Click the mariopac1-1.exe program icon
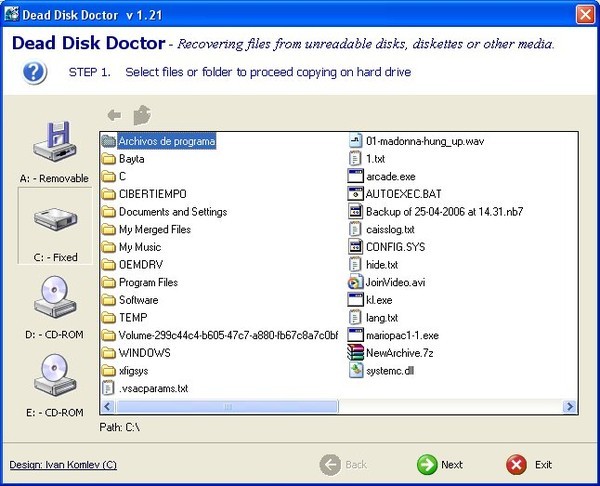Screen dimensions: 600x486 [x=355, y=335]
